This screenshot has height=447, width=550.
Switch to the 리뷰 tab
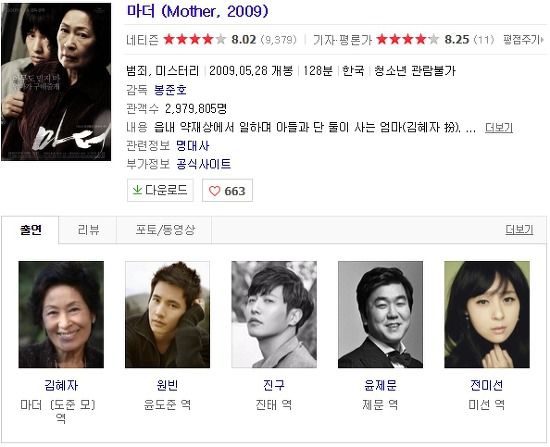click(x=88, y=230)
